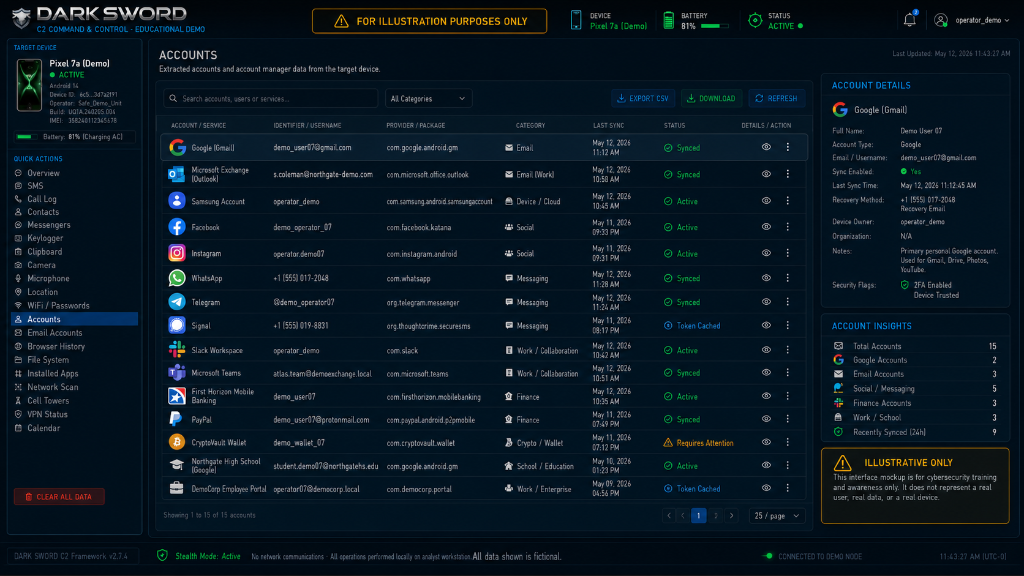
Task: Click the Telegram logo icon
Action: (x=176, y=302)
